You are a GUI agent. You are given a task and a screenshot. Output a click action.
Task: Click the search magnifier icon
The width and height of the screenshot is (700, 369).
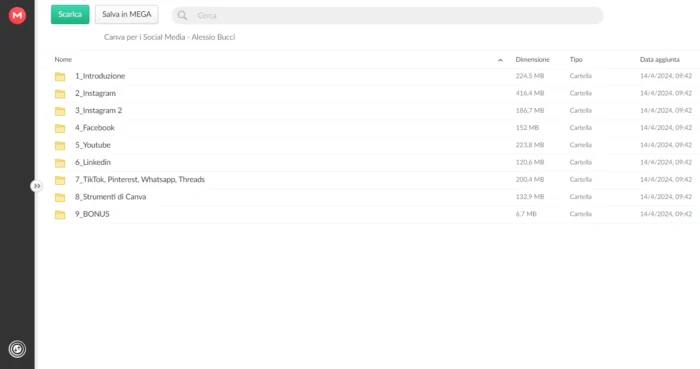point(182,16)
